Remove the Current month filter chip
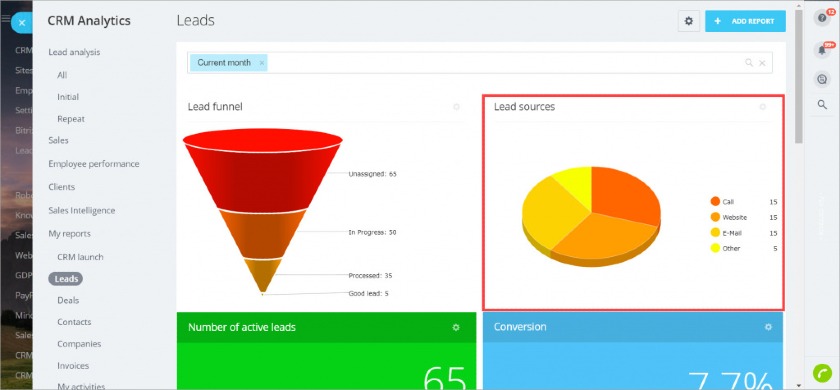The image size is (840, 390). click(x=261, y=63)
